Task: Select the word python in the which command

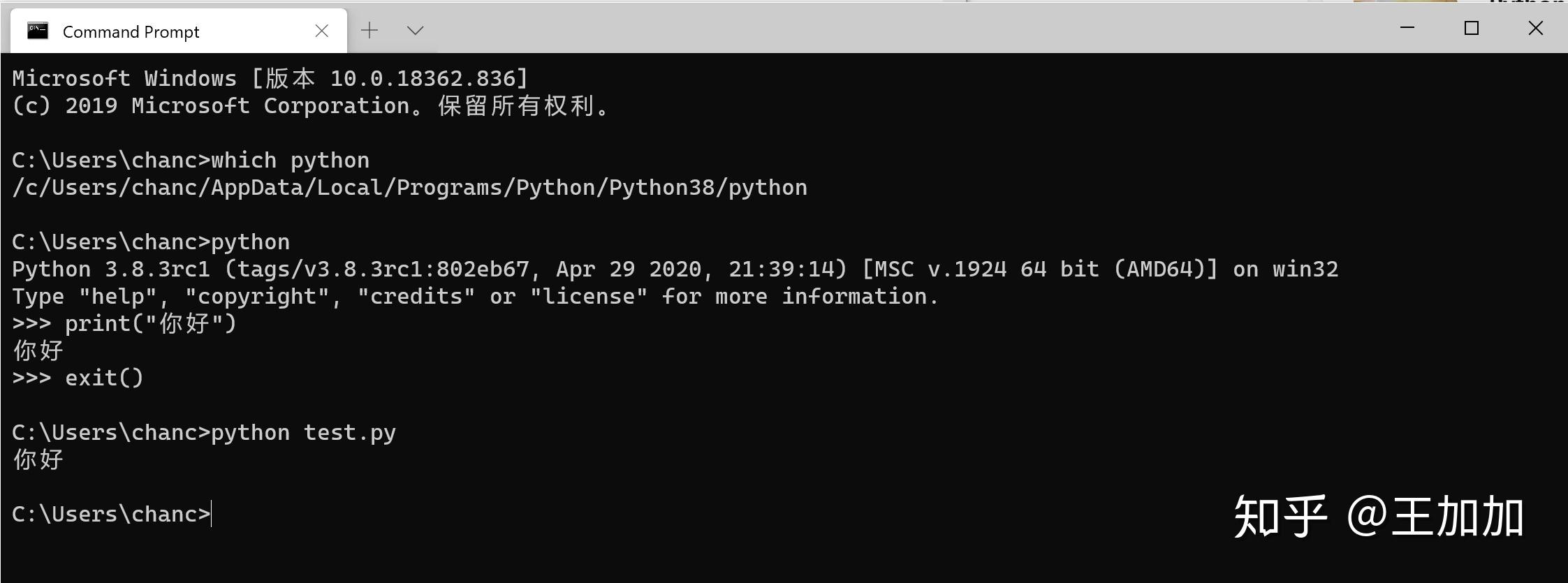Action: tap(328, 160)
